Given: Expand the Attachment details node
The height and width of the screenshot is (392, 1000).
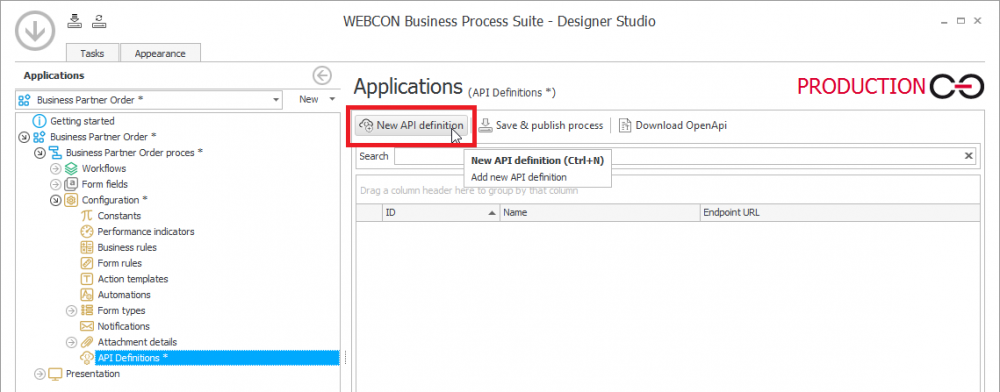Looking at the screenshot, I should coord(71,342).
